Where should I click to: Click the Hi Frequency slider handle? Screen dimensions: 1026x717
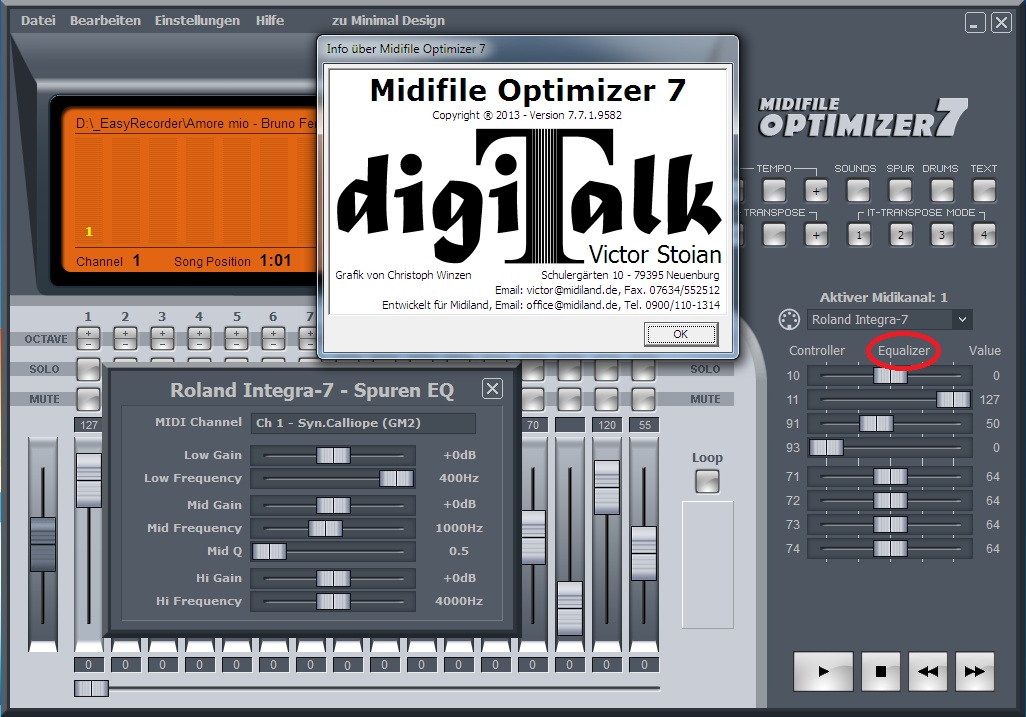(333, 601)
